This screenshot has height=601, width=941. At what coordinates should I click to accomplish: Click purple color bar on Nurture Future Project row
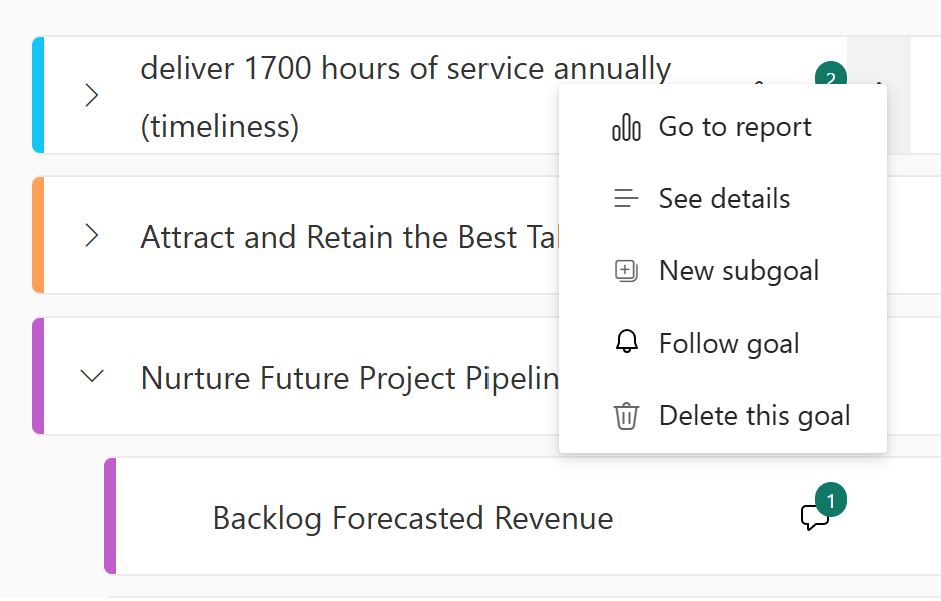[x=38, y=377]
